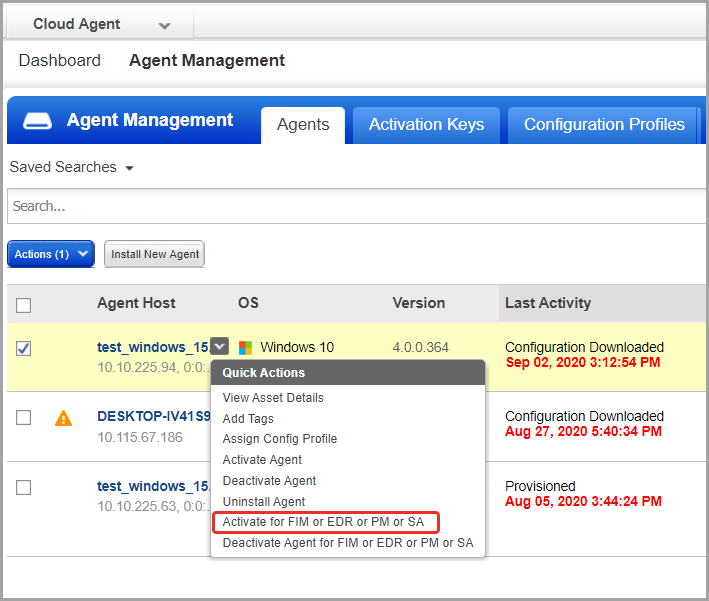The height and width of the screenshot is (601, 709).
Task: Select Uninstall Agent from Quick Actions
Action: click(264, 502)
